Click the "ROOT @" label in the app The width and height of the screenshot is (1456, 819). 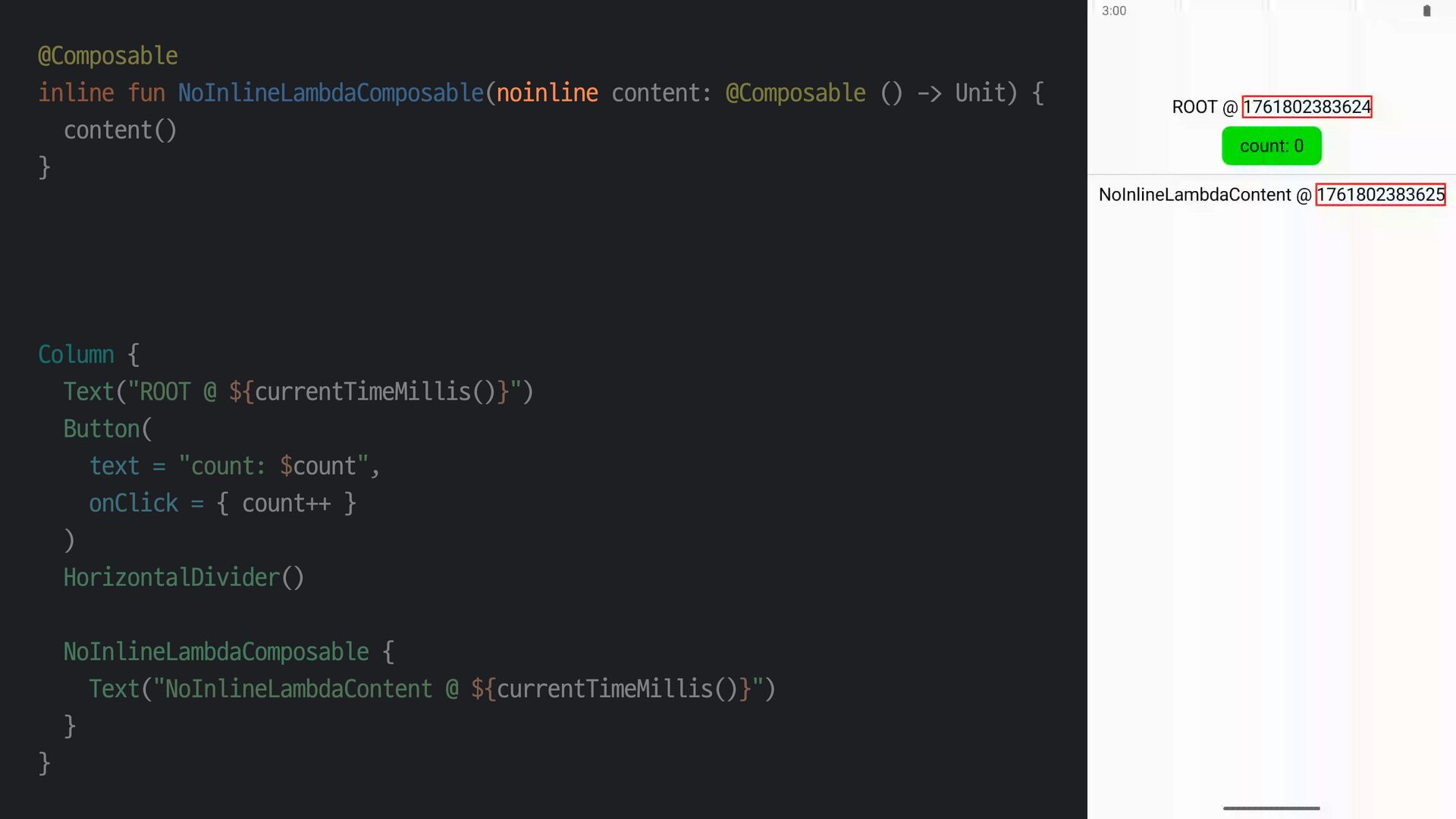tap(1204, 107)
